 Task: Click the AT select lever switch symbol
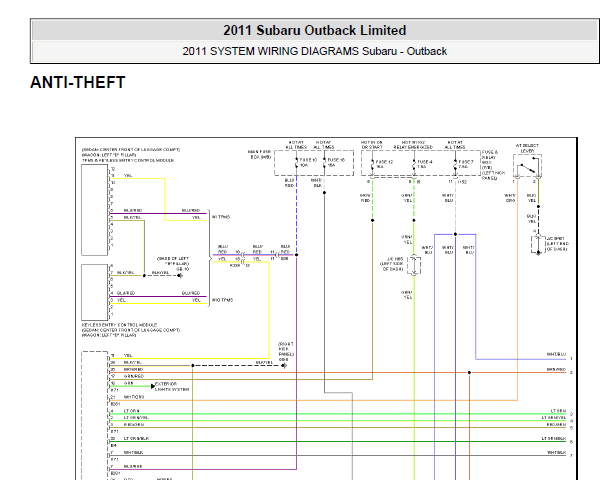(528, 166)
